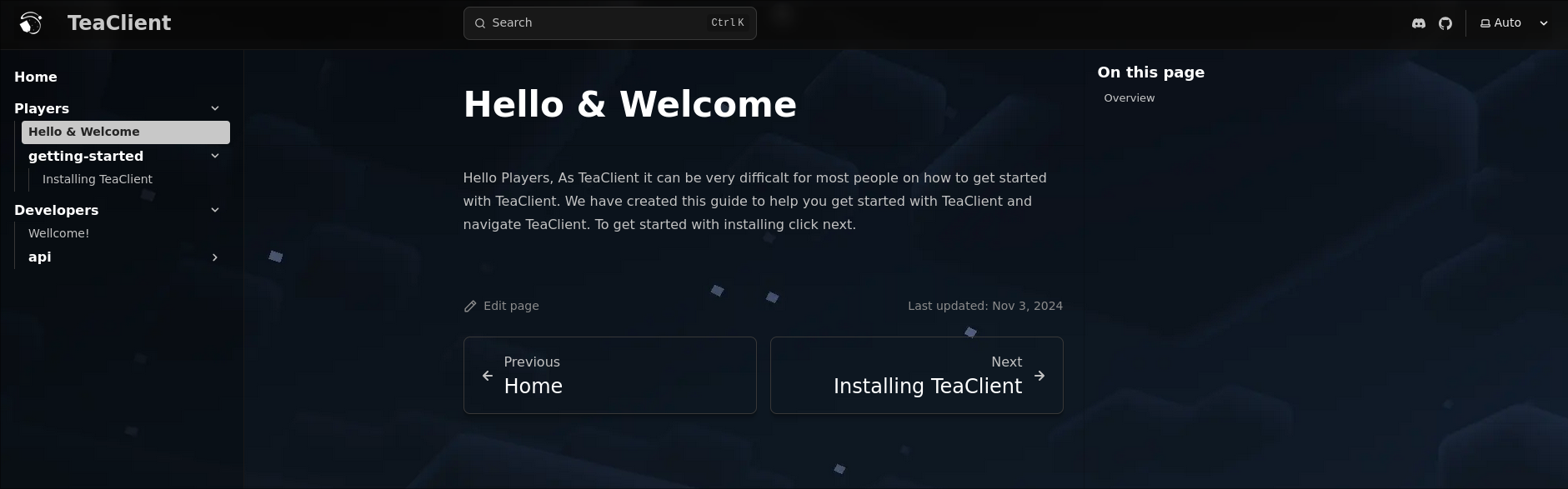Click the Developers section label
Image resolution: width=1568 pixels, height=489 pixels.
[x=56, y=210]
